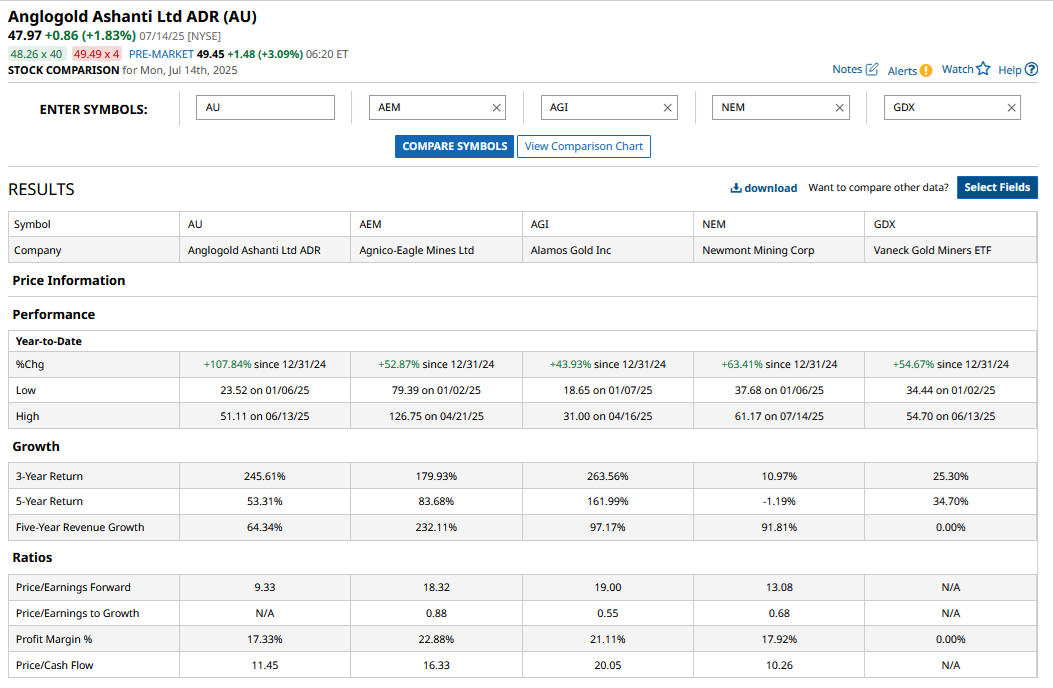1053x688 pixels.
Task: Click Profit Margin value 22.88%
Action: coord(437,640)
